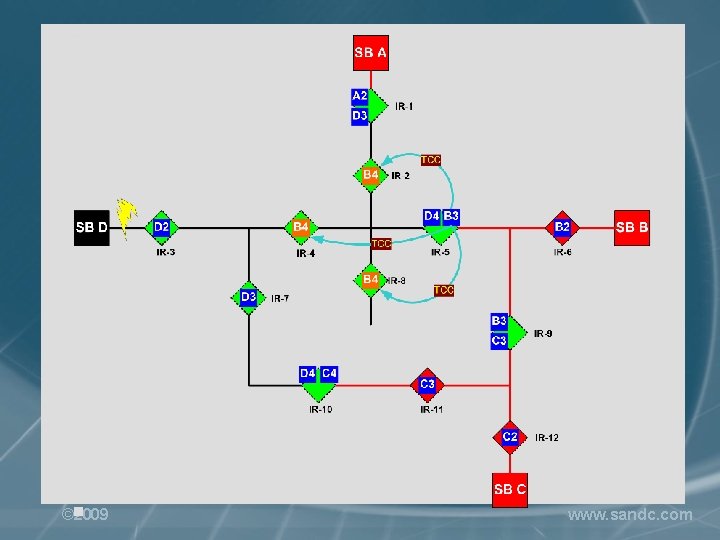Click the C3 label at IR-9
This screenshot has height=540, width=720.
coord(499,341)
